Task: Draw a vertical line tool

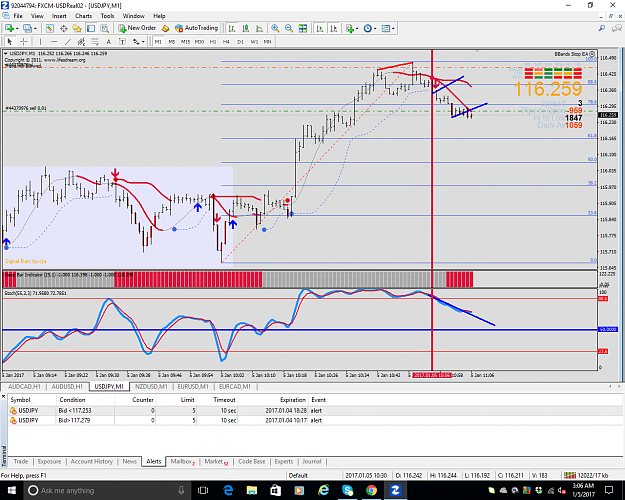Action: (40, 41)
